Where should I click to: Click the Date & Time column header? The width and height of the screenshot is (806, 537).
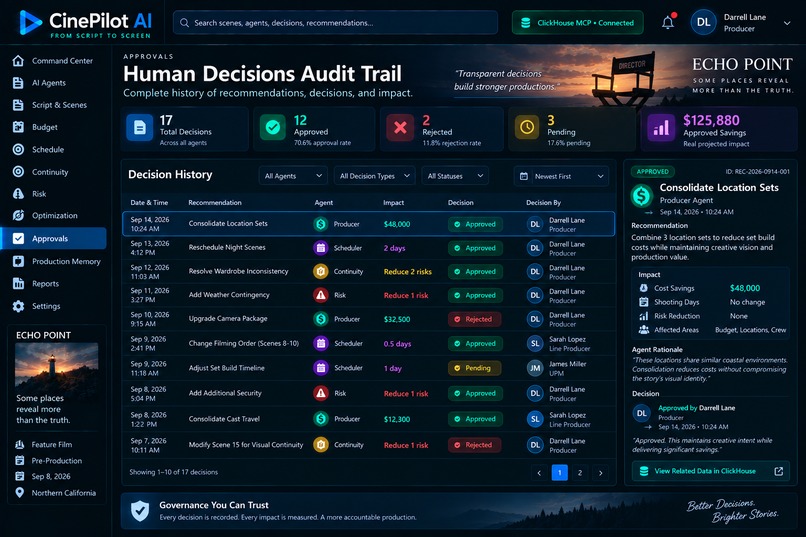pyautogui.click(x=149, y=202)
